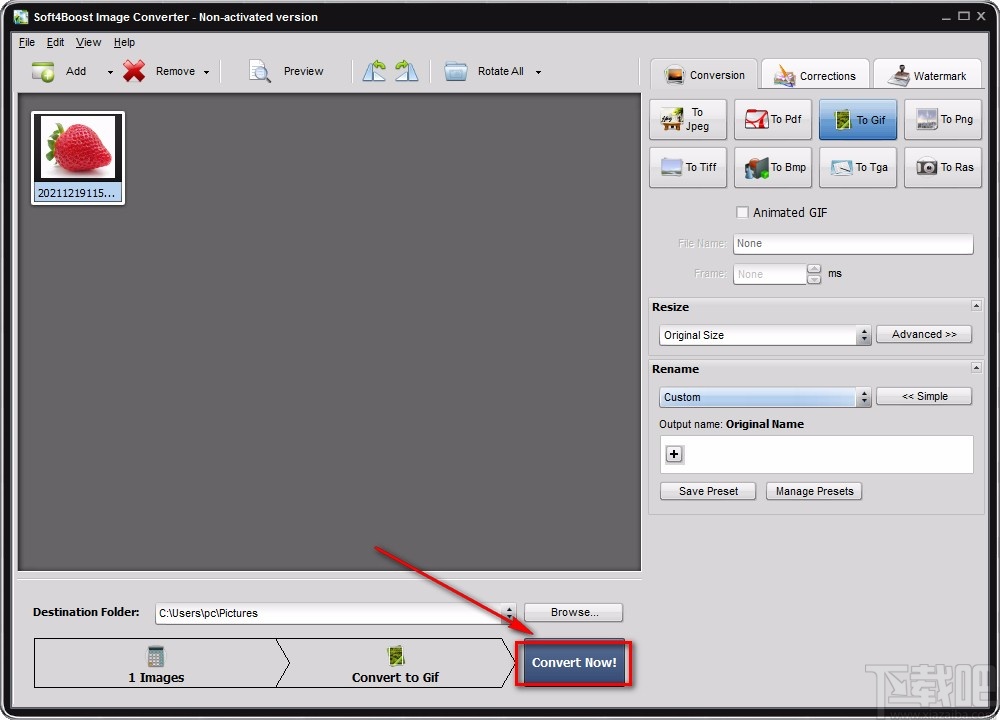Click the Rotate All toolbar label
This screenshot has width=1000, height=720.
(501, 71)
